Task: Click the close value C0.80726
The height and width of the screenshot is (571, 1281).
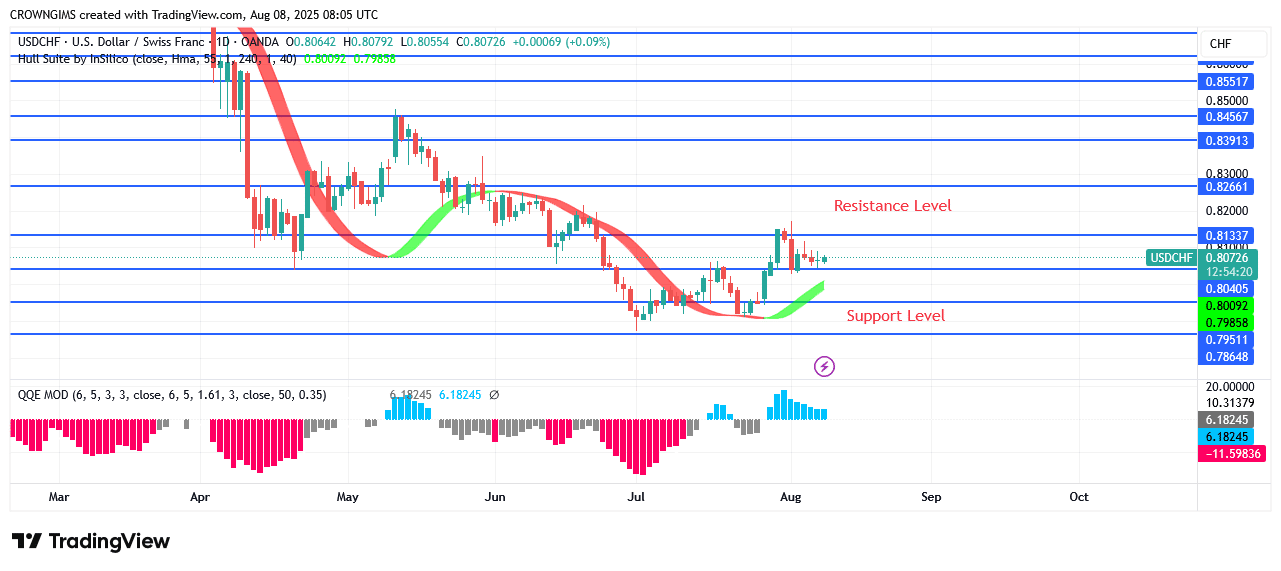Action: [482, 42]
